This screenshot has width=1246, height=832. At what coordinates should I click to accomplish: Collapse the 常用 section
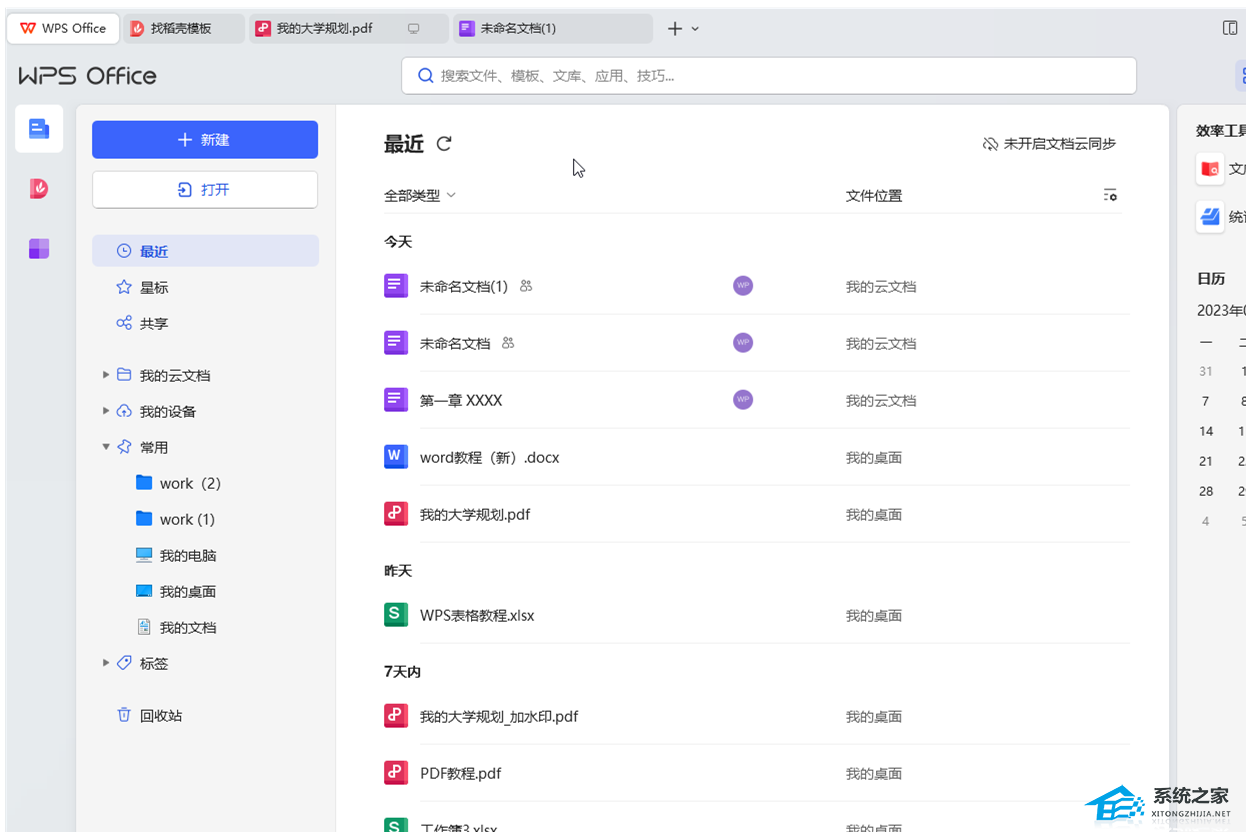106,447
